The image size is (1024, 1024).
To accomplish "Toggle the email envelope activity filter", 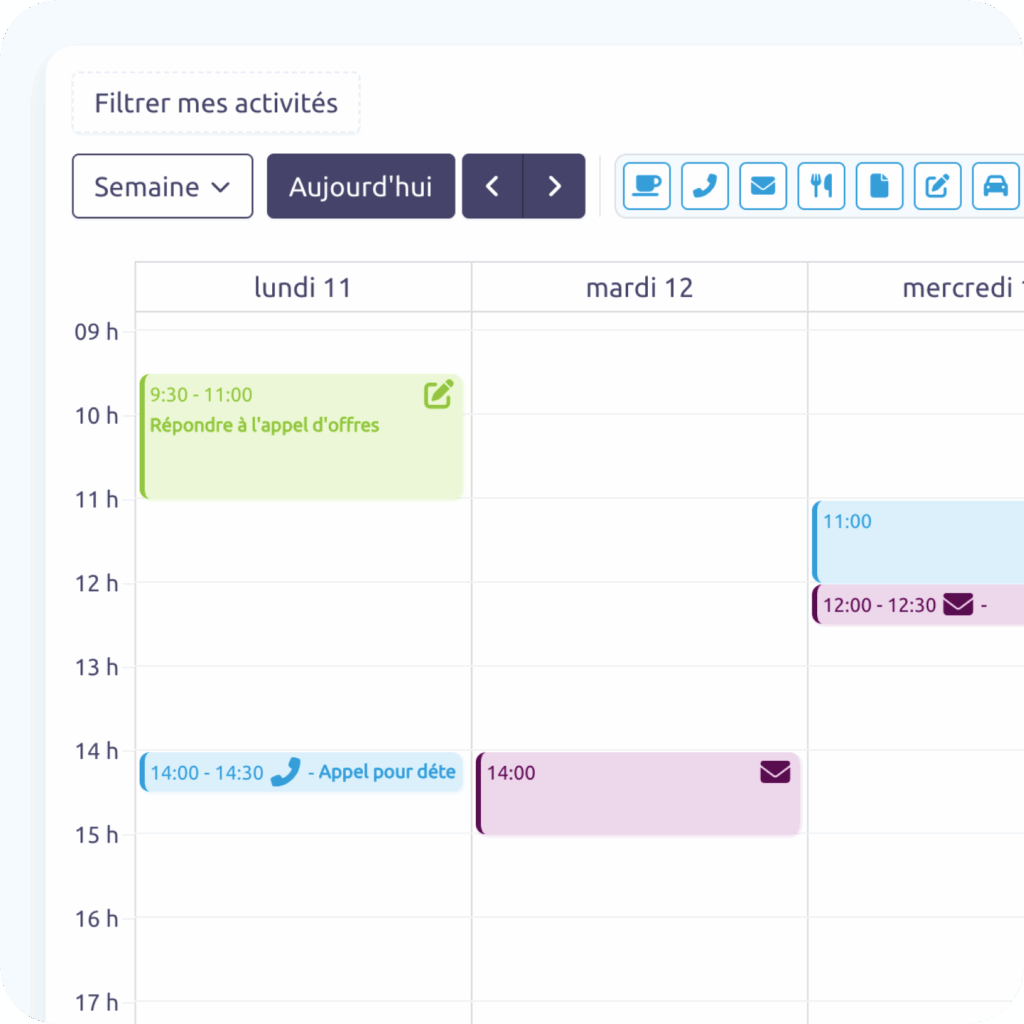I will click(x=763, y=186).
